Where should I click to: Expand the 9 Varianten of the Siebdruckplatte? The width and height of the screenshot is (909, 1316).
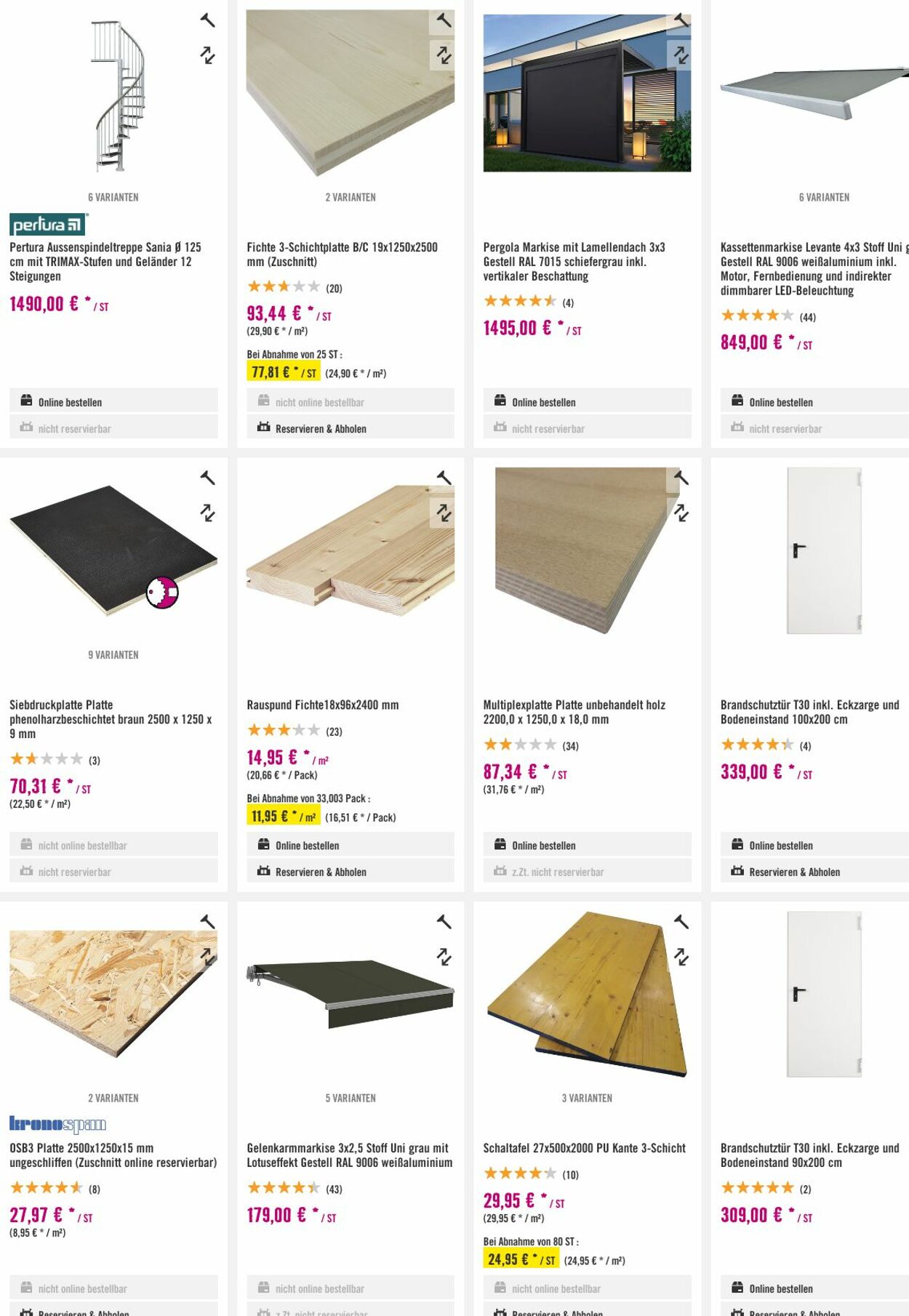pyautogui.click(x=113, y=654)
